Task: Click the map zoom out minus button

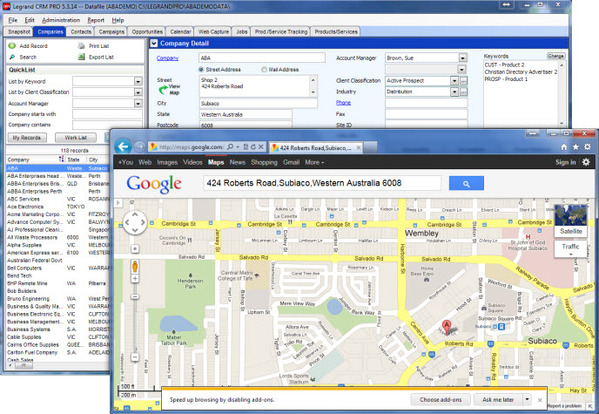Action: point(135,357)
